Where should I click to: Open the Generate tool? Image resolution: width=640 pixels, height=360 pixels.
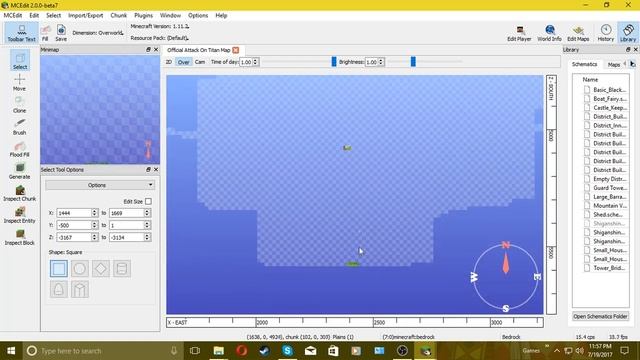coord(20,171)
